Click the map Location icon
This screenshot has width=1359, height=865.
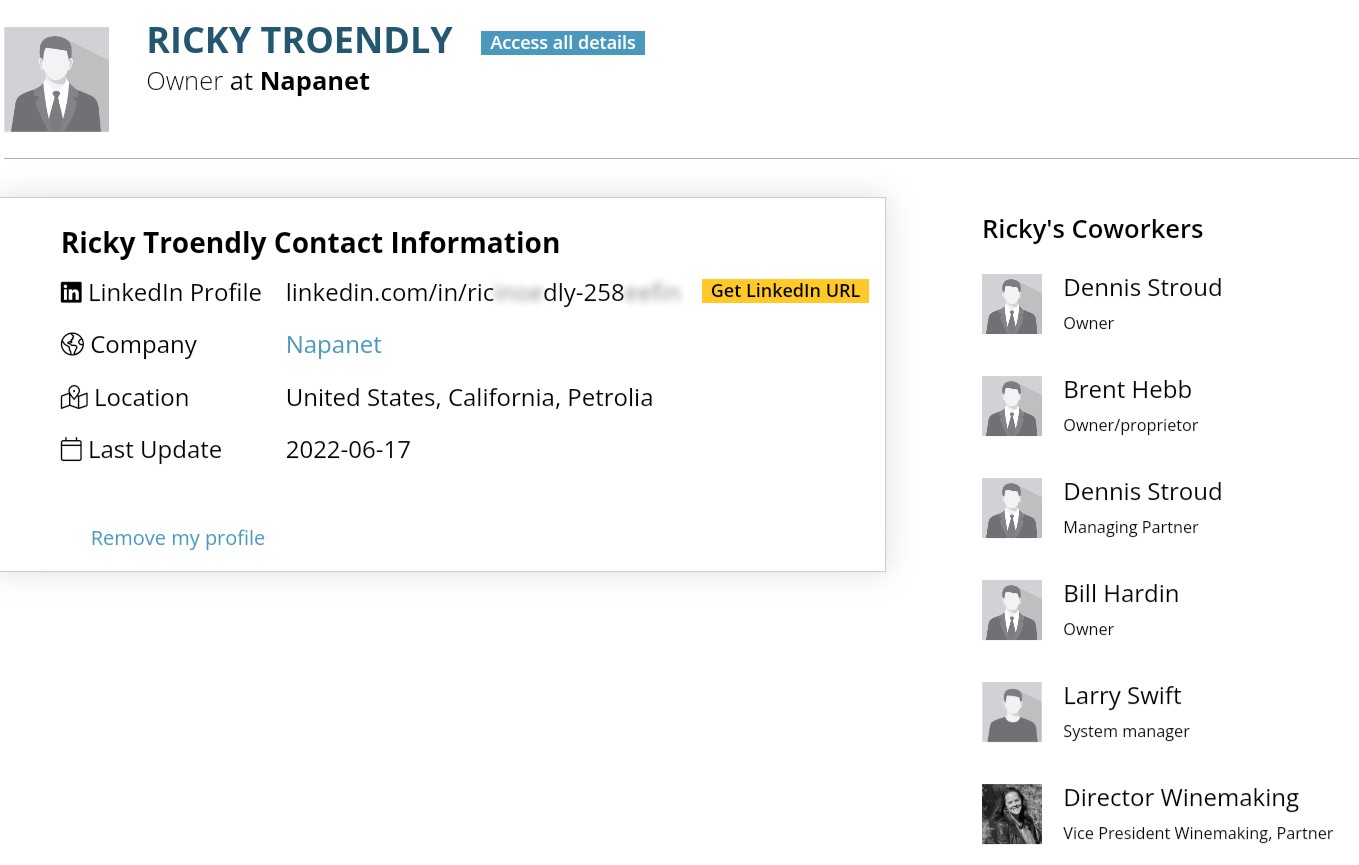[x=74, y=398]
